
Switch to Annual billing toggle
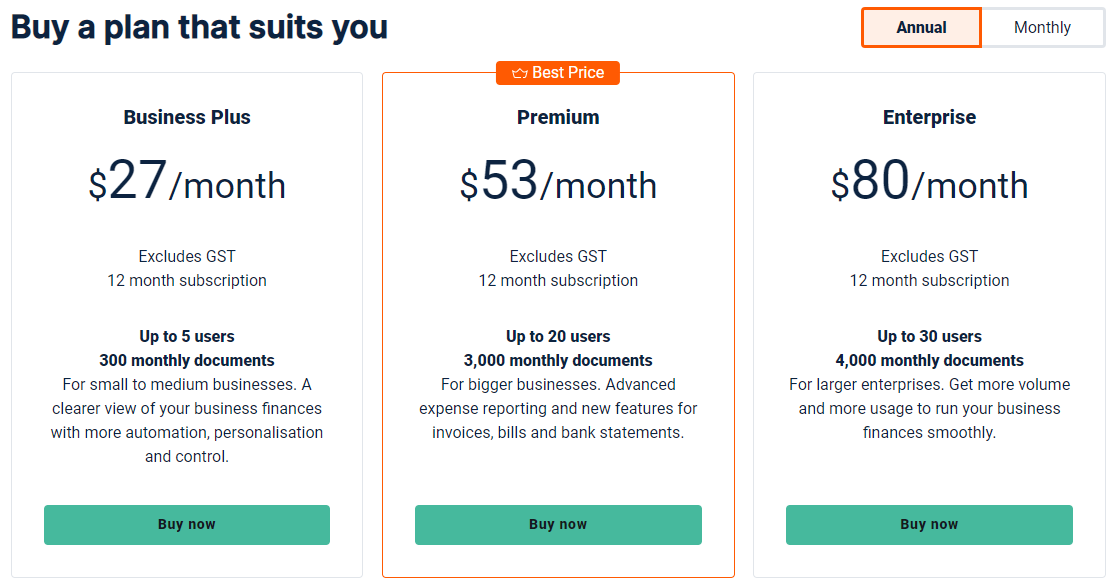(x=921, y=28)
